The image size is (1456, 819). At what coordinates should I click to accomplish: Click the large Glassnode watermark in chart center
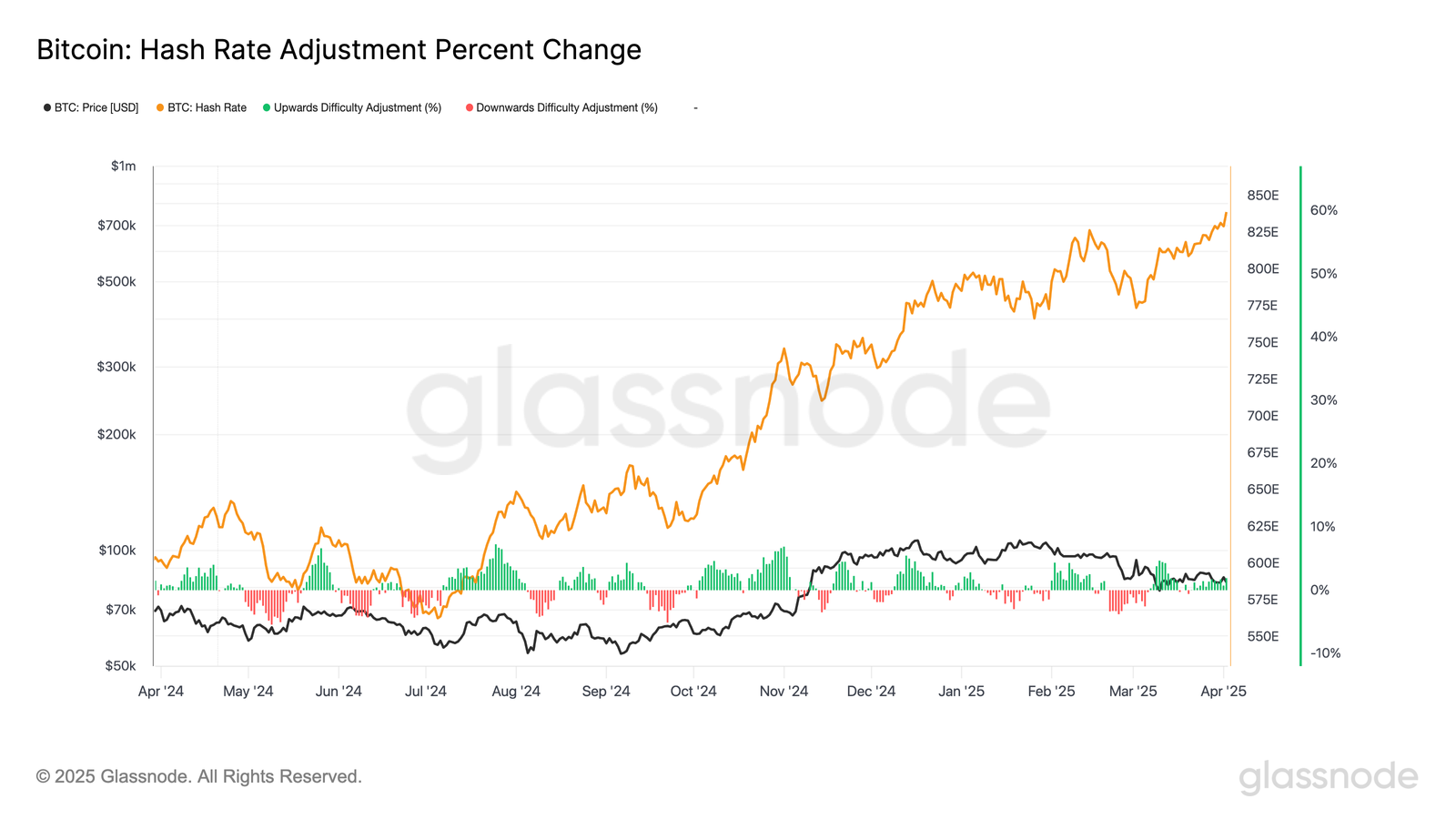pyautogui.click(x=727, y=409)
